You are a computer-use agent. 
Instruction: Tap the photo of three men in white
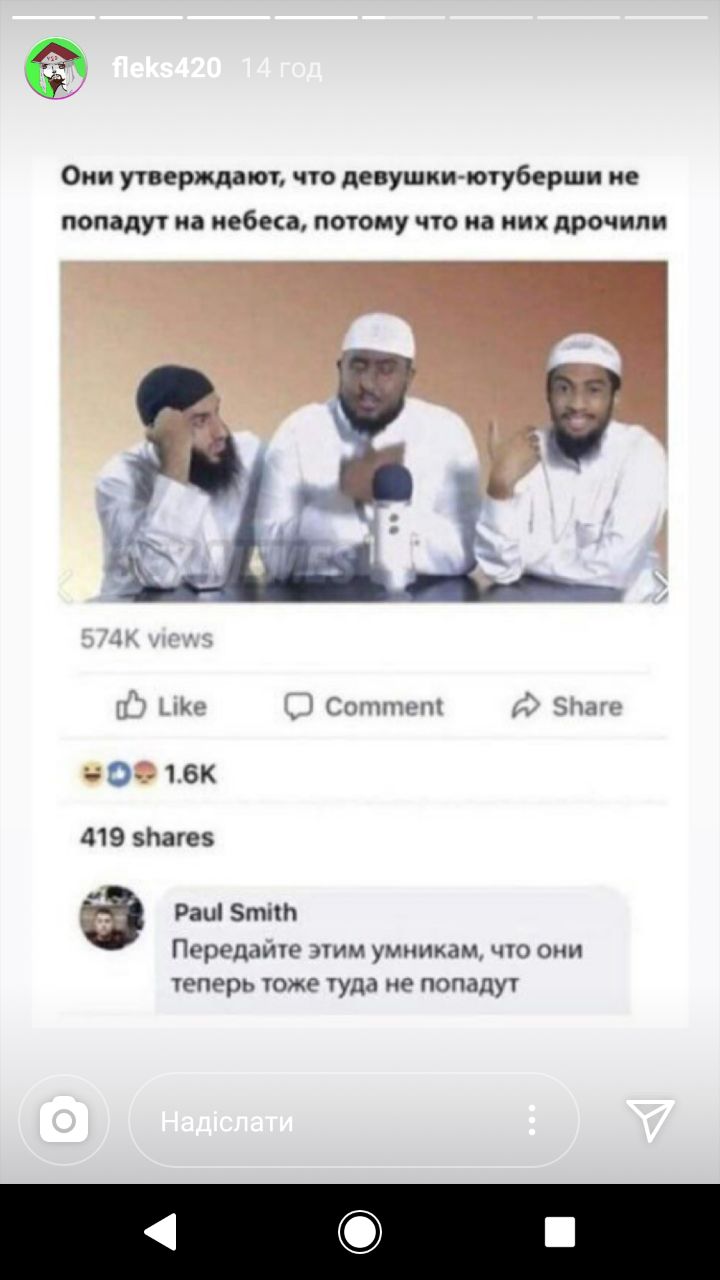pos(364,432)
